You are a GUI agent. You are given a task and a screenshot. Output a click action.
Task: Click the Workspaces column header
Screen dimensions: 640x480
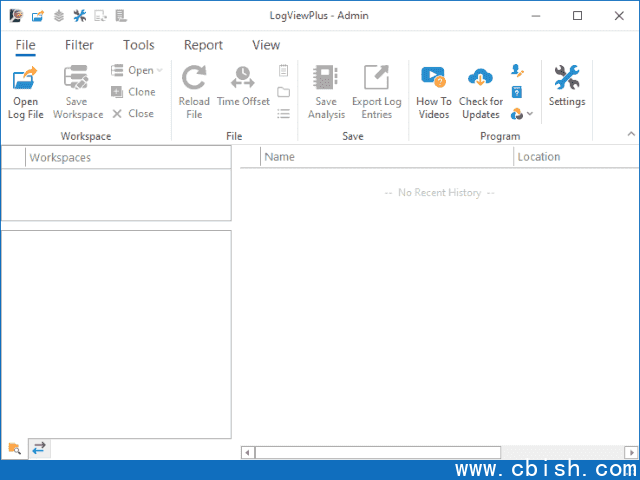click(x=128, y=158)
